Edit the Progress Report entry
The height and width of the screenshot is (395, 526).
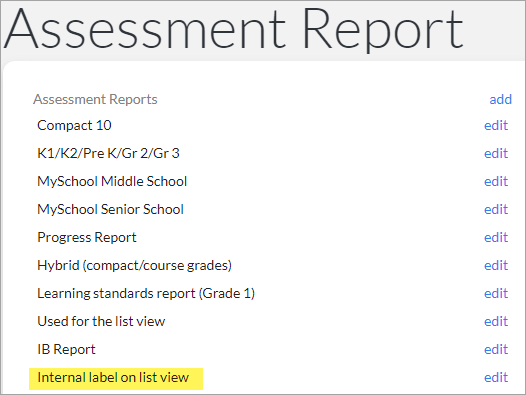496,237
